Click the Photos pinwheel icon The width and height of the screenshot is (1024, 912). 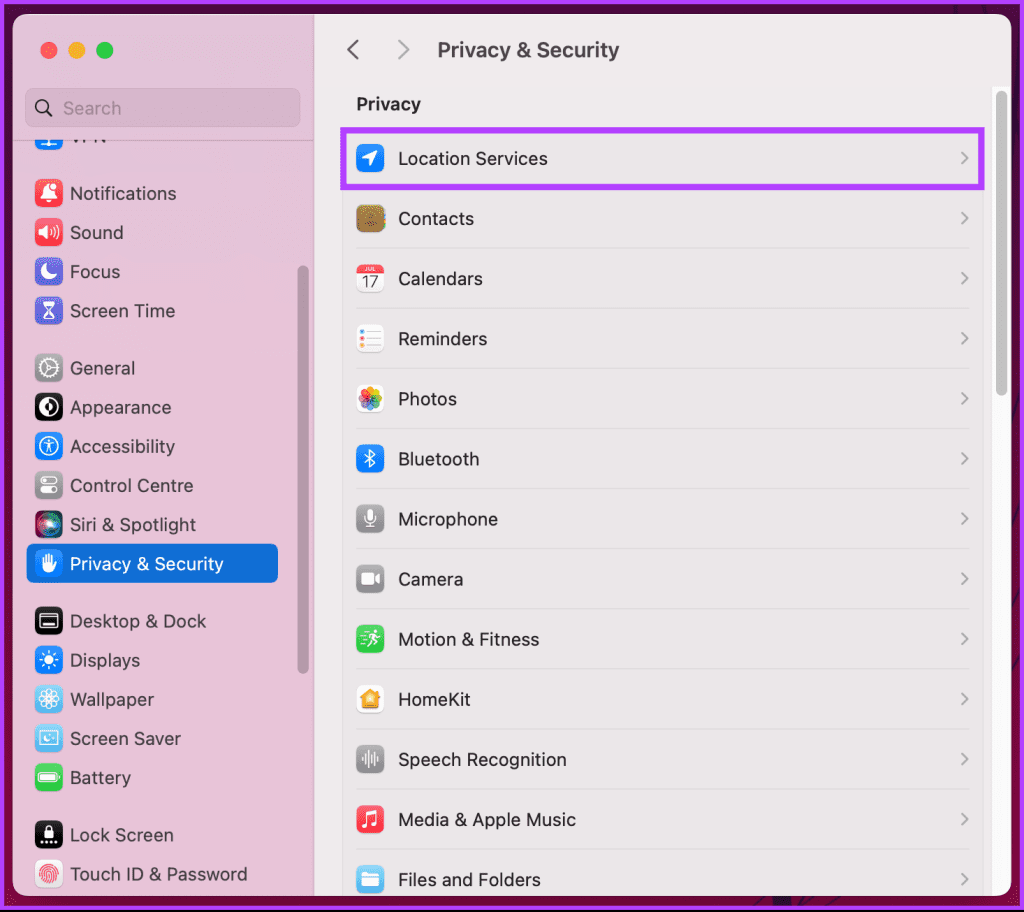370,398
